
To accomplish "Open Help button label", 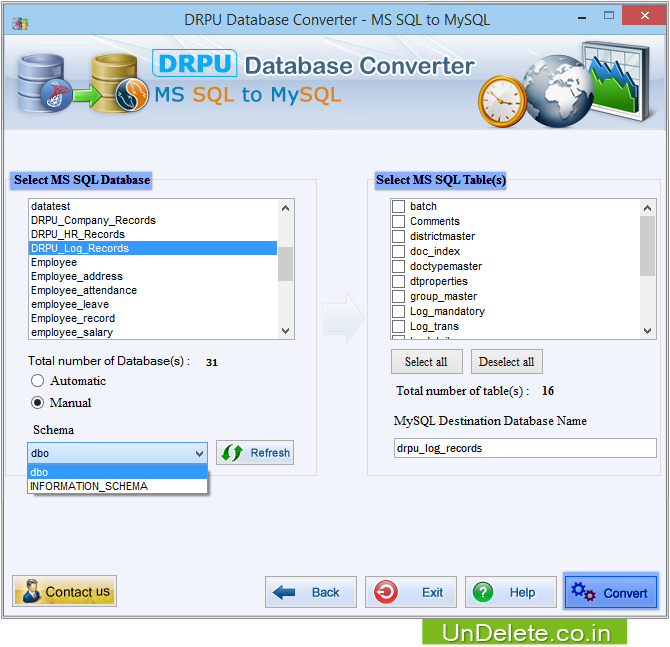I will pos(522,592).
